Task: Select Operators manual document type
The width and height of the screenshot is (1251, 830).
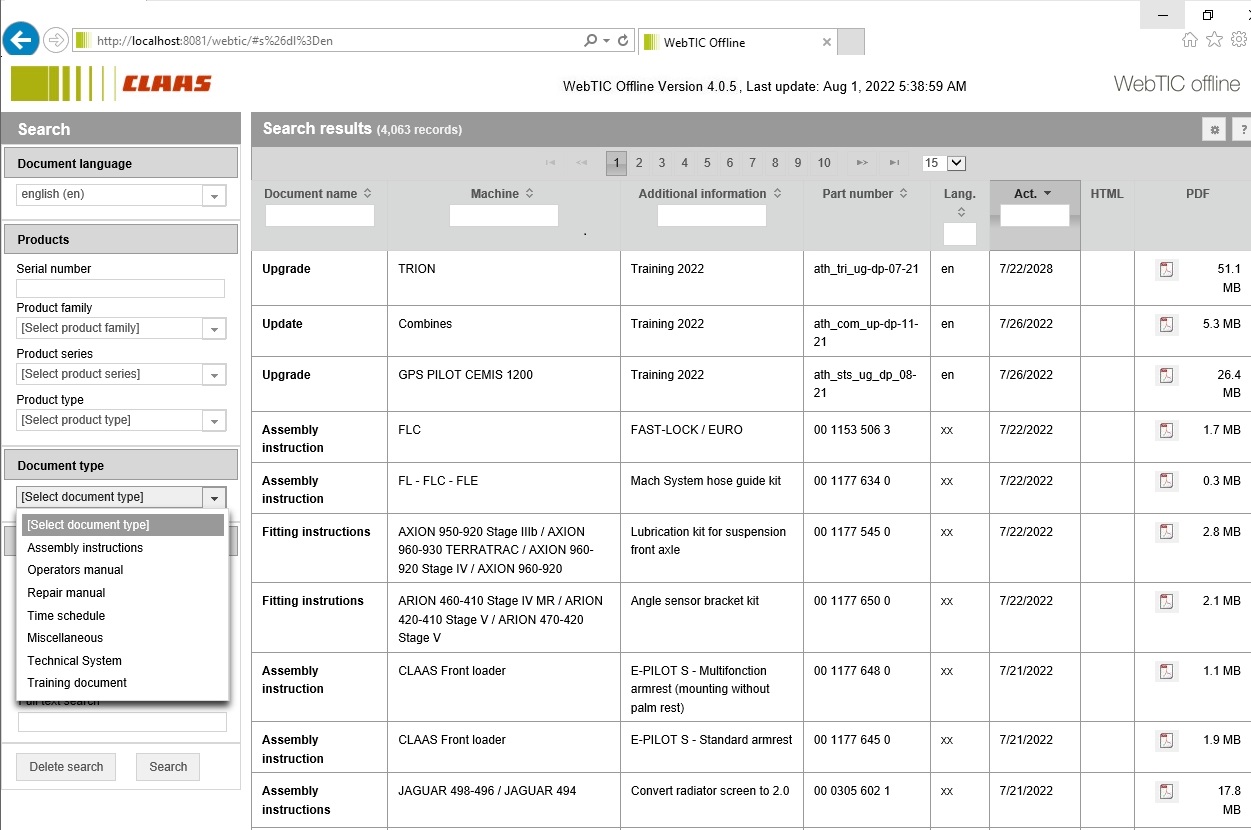Action: 123,570
